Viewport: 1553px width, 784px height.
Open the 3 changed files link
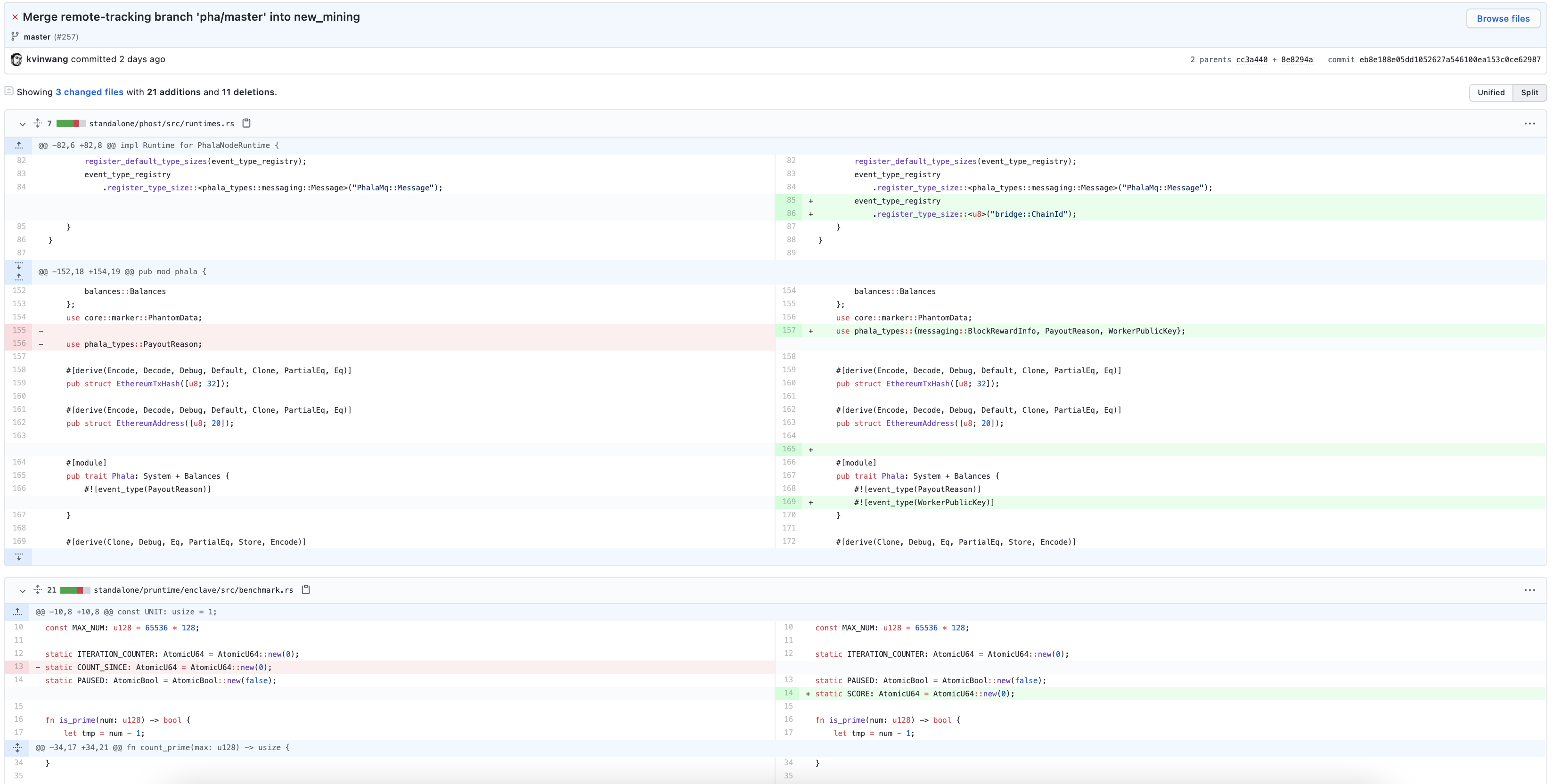click(89, 92)
